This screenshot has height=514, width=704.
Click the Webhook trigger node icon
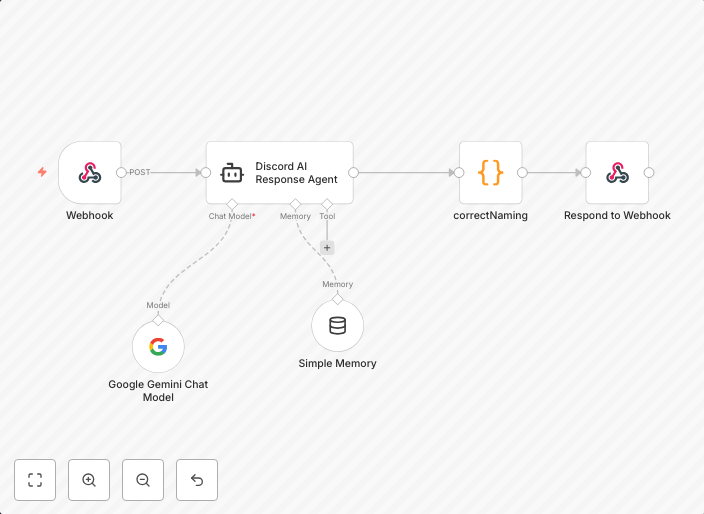(90, 173)
